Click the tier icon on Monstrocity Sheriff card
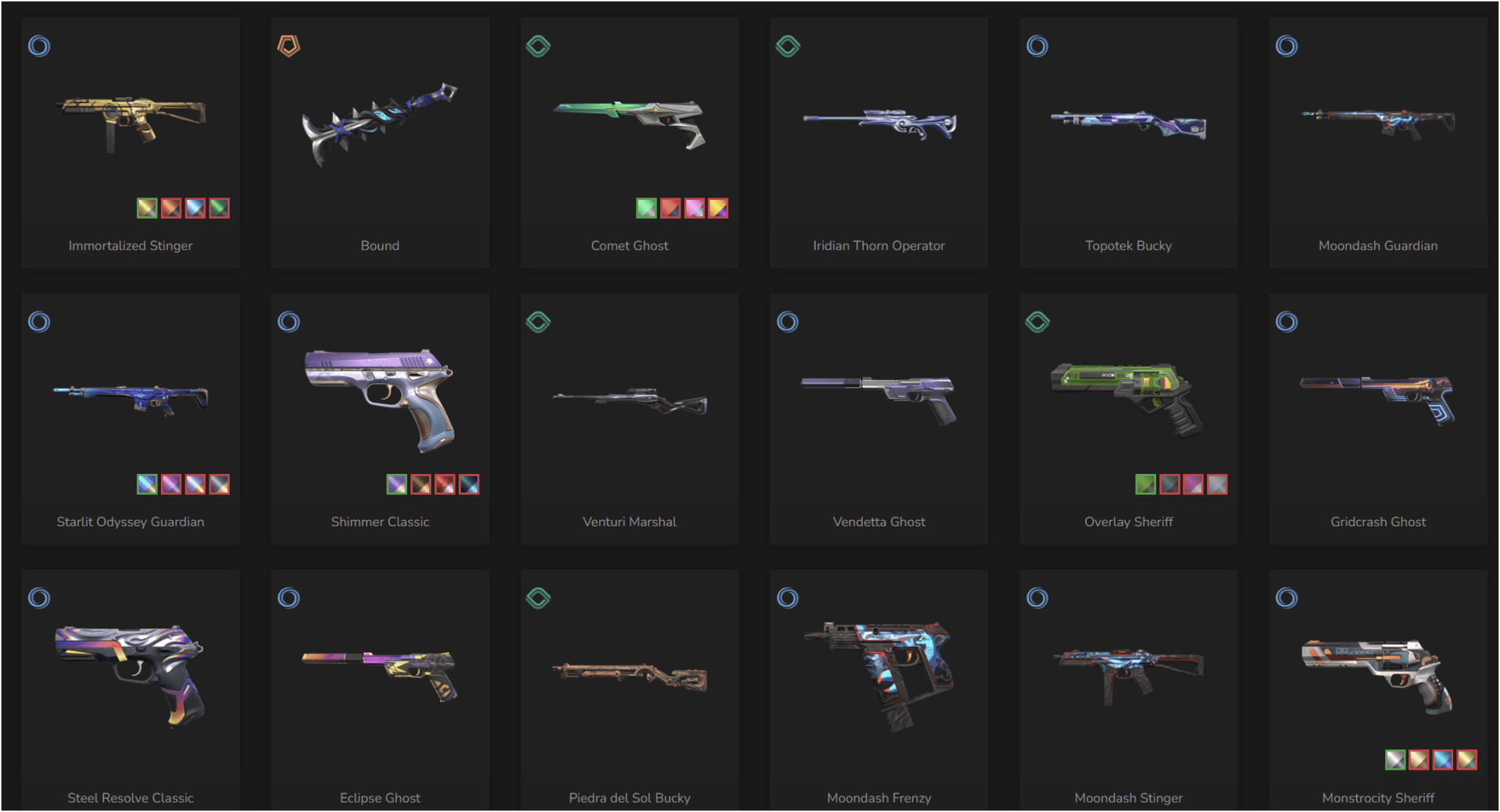 [1287, 598]
